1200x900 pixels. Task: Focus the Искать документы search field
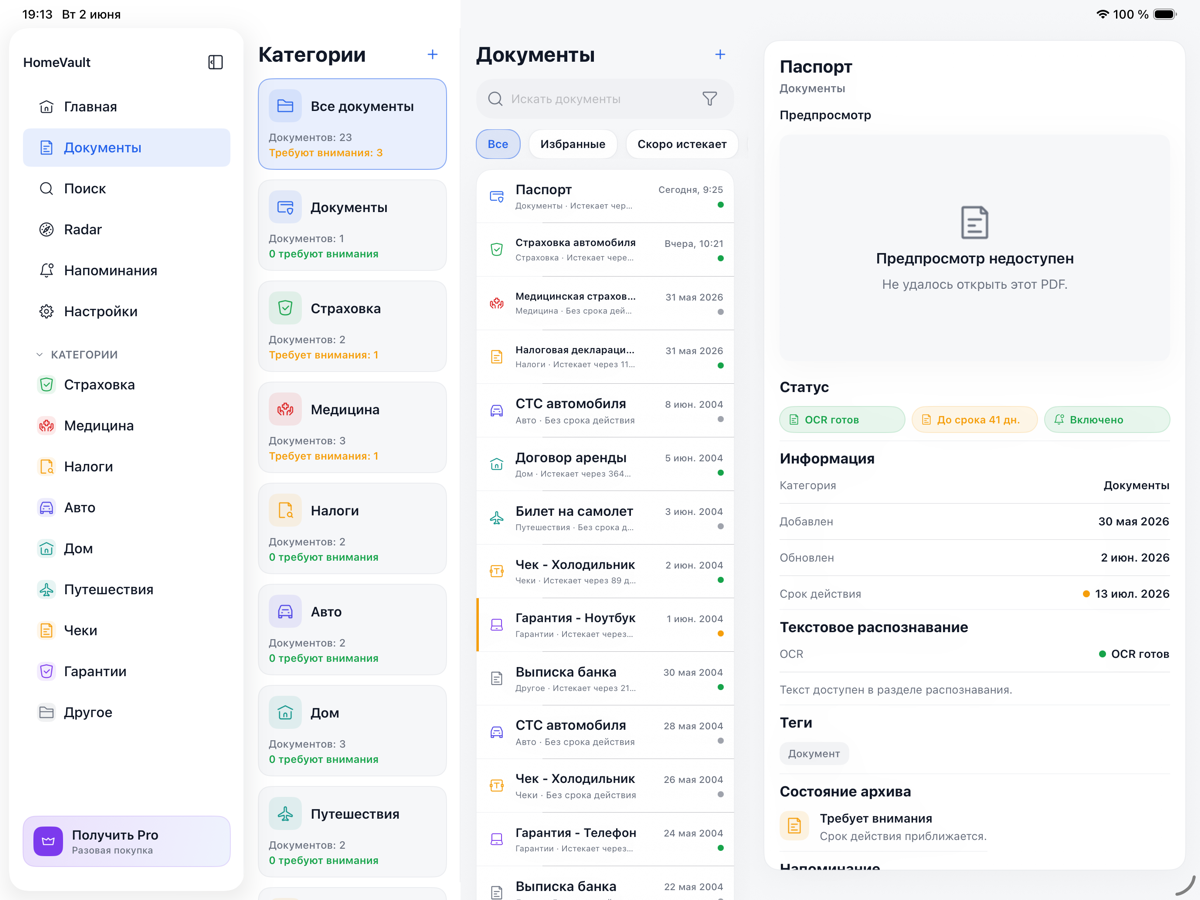[605, 99]
